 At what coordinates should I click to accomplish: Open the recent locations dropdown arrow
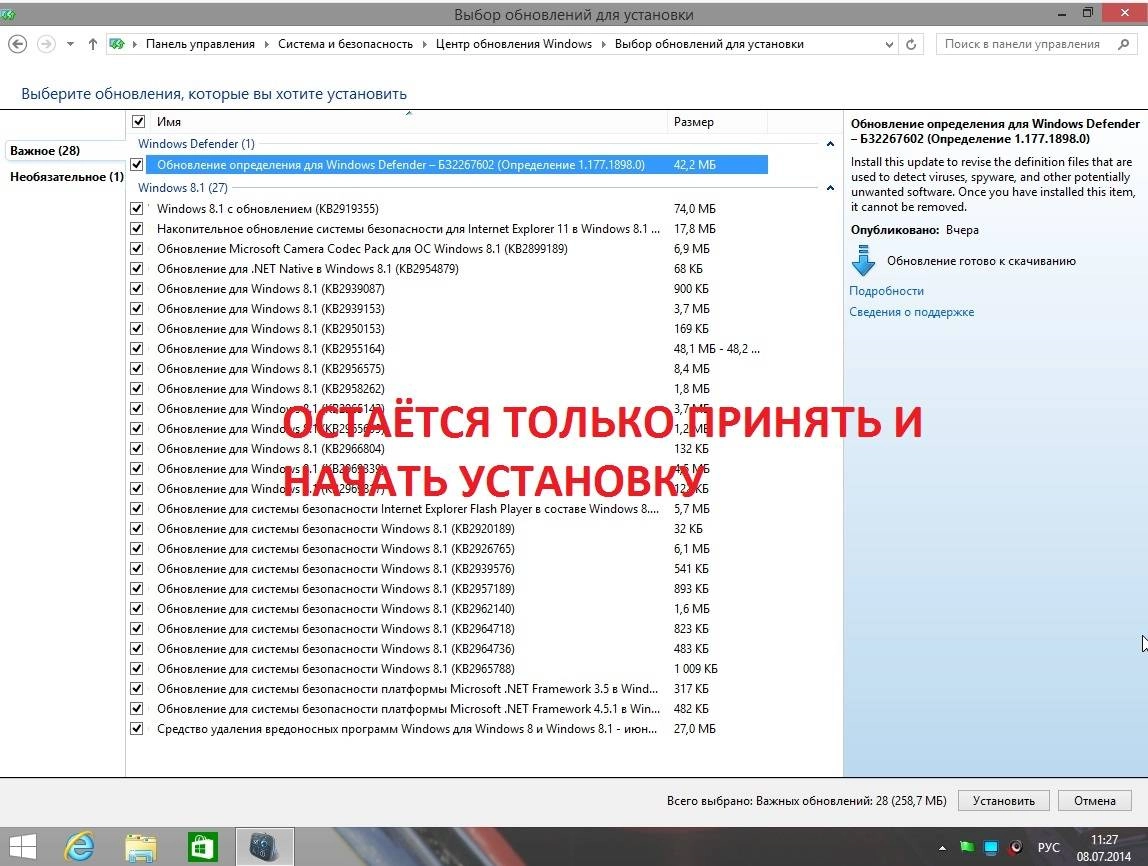(70, 44)
